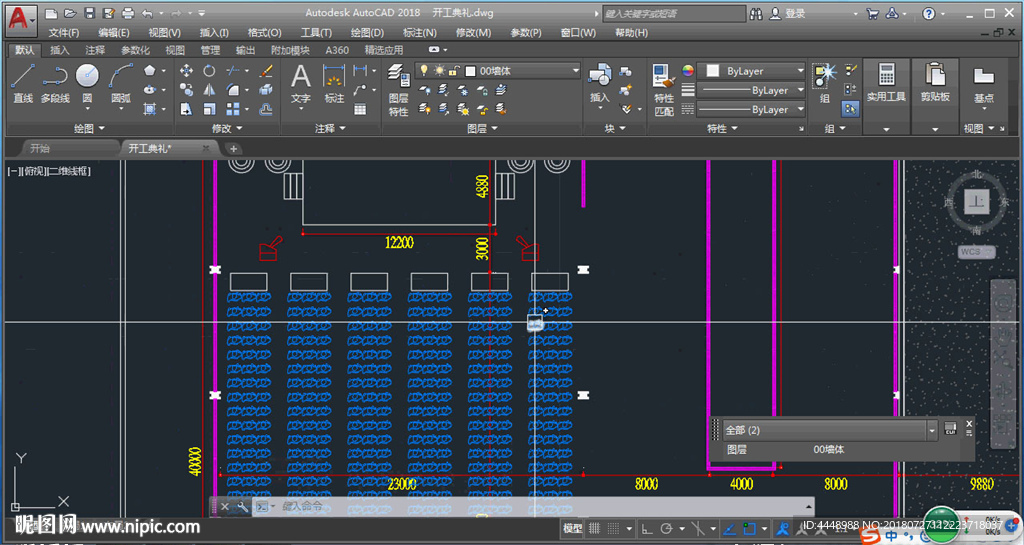Click the Plot/Print icon in quick access toolbar
1024x545 pixels.
128,13
